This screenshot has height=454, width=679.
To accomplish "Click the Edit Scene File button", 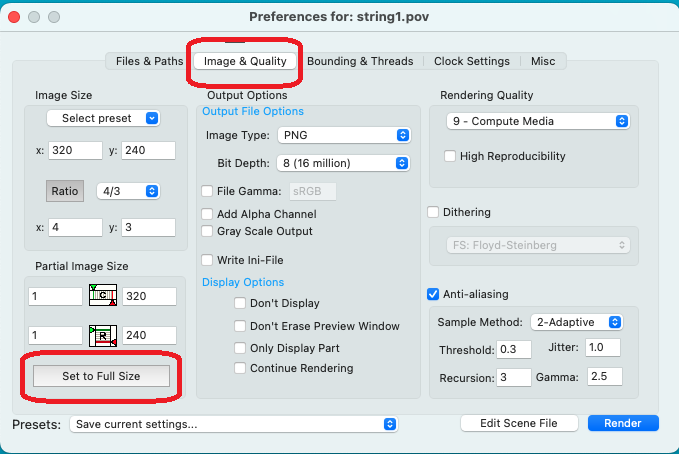I will (520, 423).
